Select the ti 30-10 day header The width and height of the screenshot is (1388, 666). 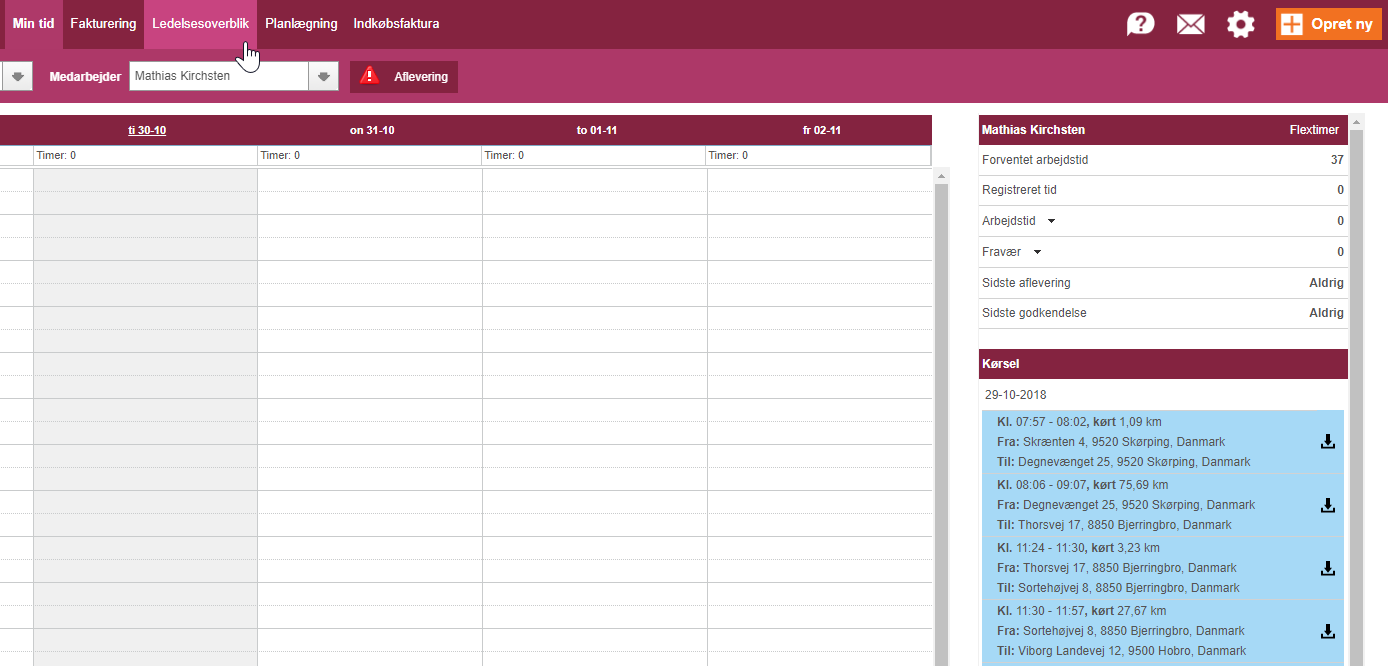point(147,131)
